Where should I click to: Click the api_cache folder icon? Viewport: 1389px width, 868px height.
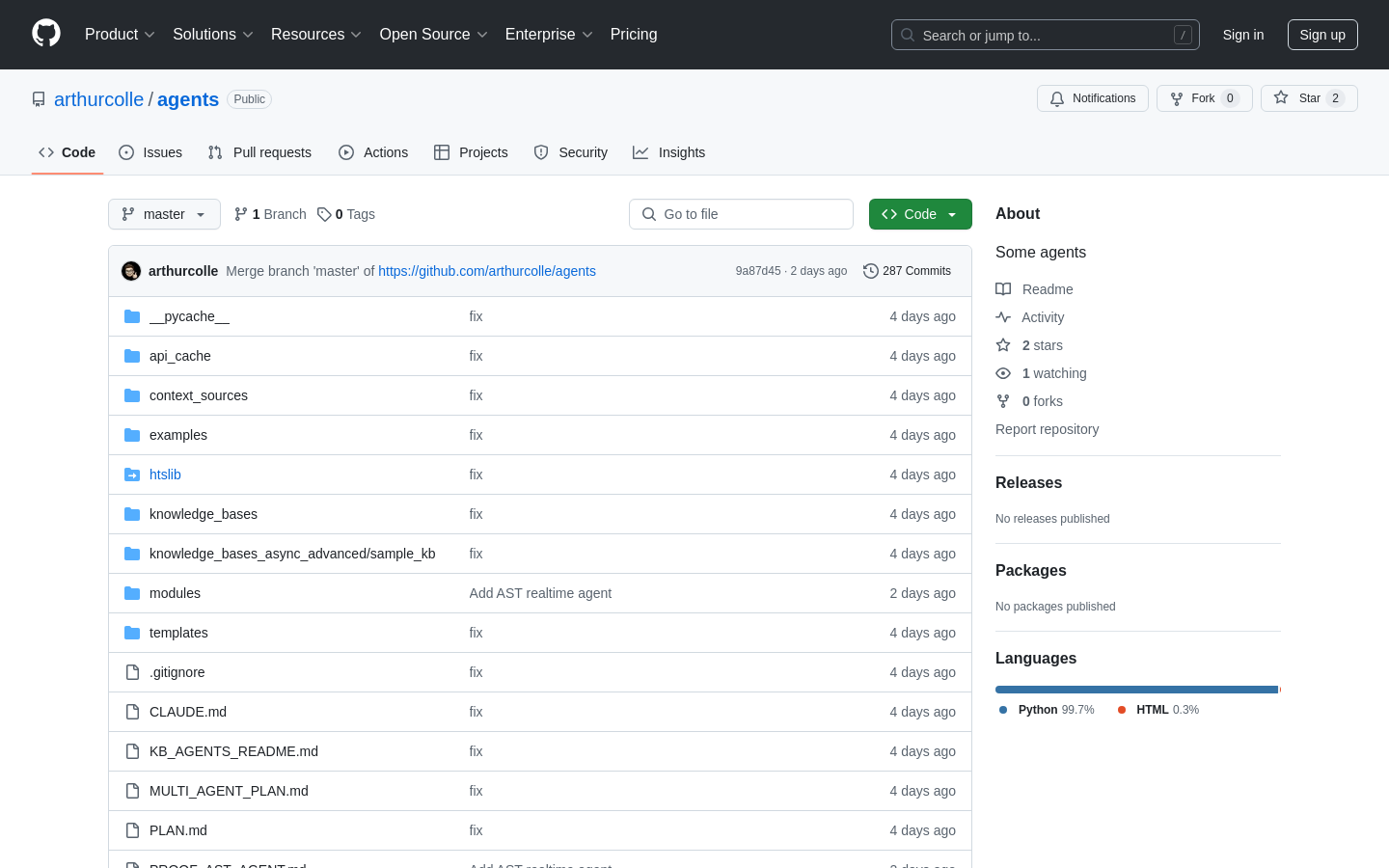[x=132, y=356]
